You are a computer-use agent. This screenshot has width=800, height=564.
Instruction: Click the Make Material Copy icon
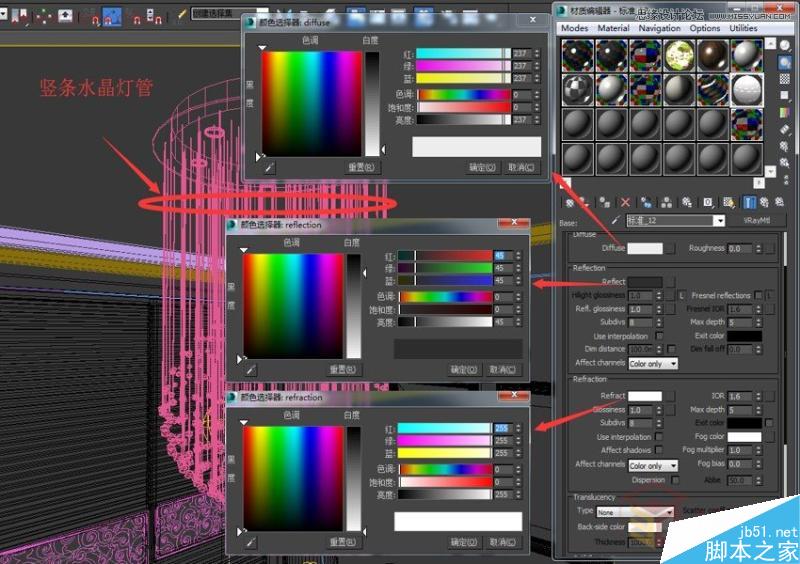pos(646,203)
